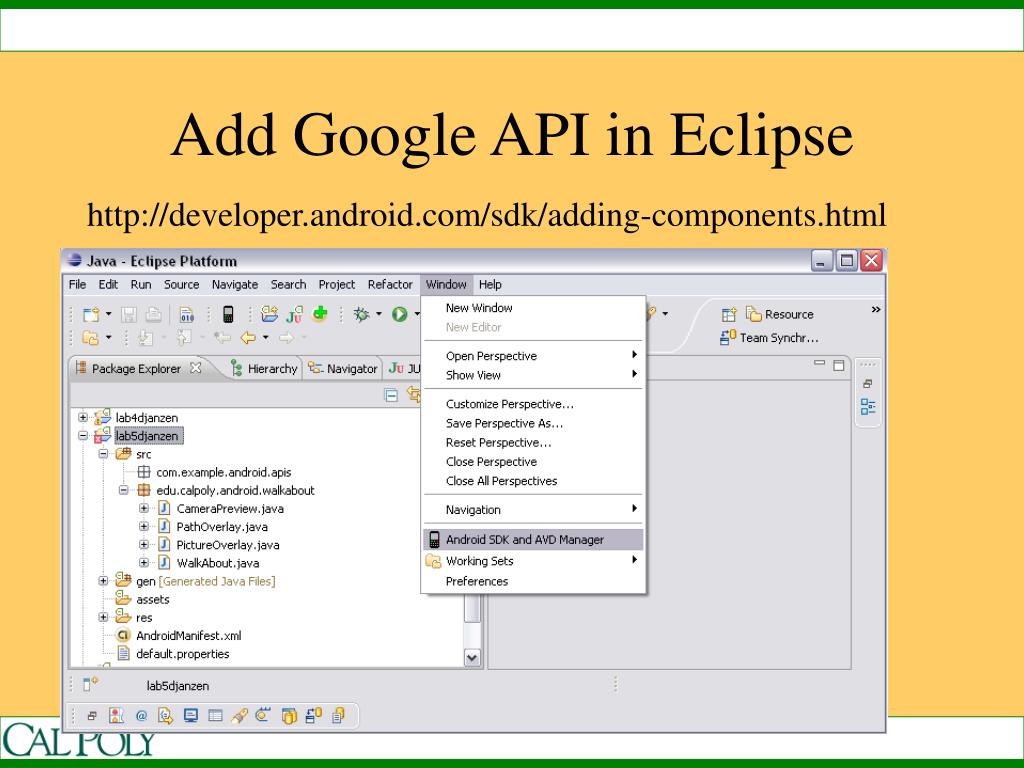1024x768 pixels.
Task: Click the green plus New Android Project icon
Action: click(320, 314)
